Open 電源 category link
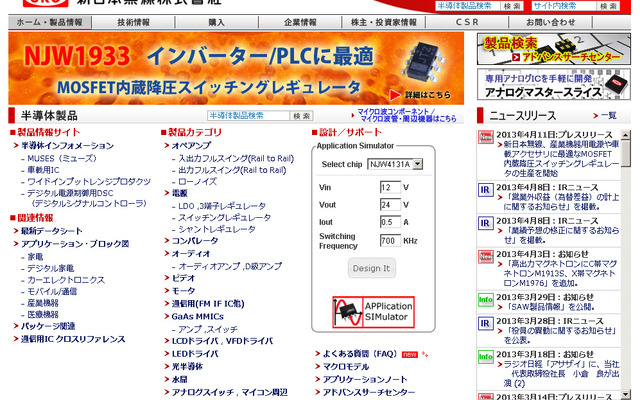Image resolution: width=640 pixels, height=400 pixels. (x=179, y=193)
